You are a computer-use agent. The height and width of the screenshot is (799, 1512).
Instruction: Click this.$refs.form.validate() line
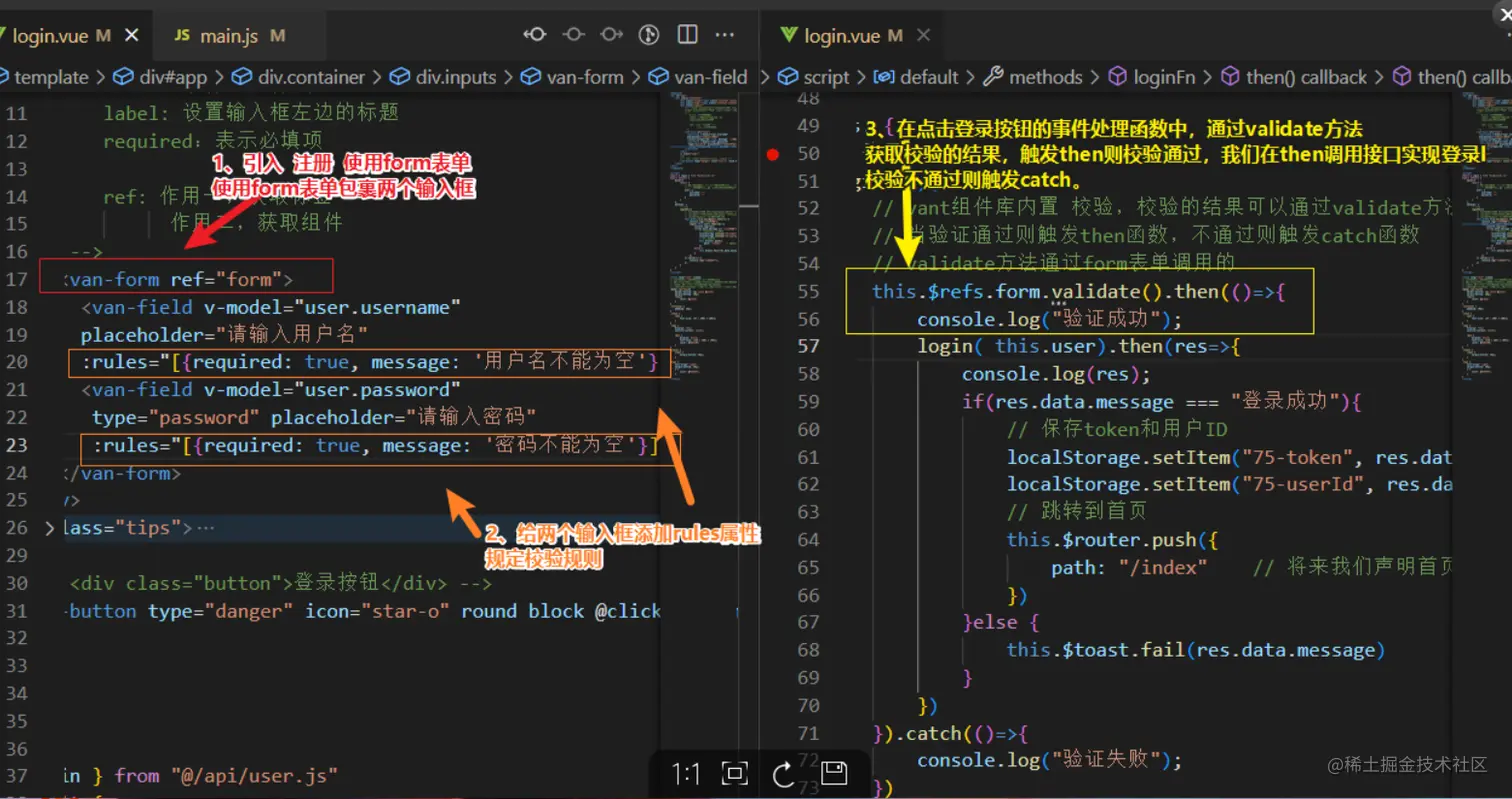pyautogui.click(x=1078, y=292)
